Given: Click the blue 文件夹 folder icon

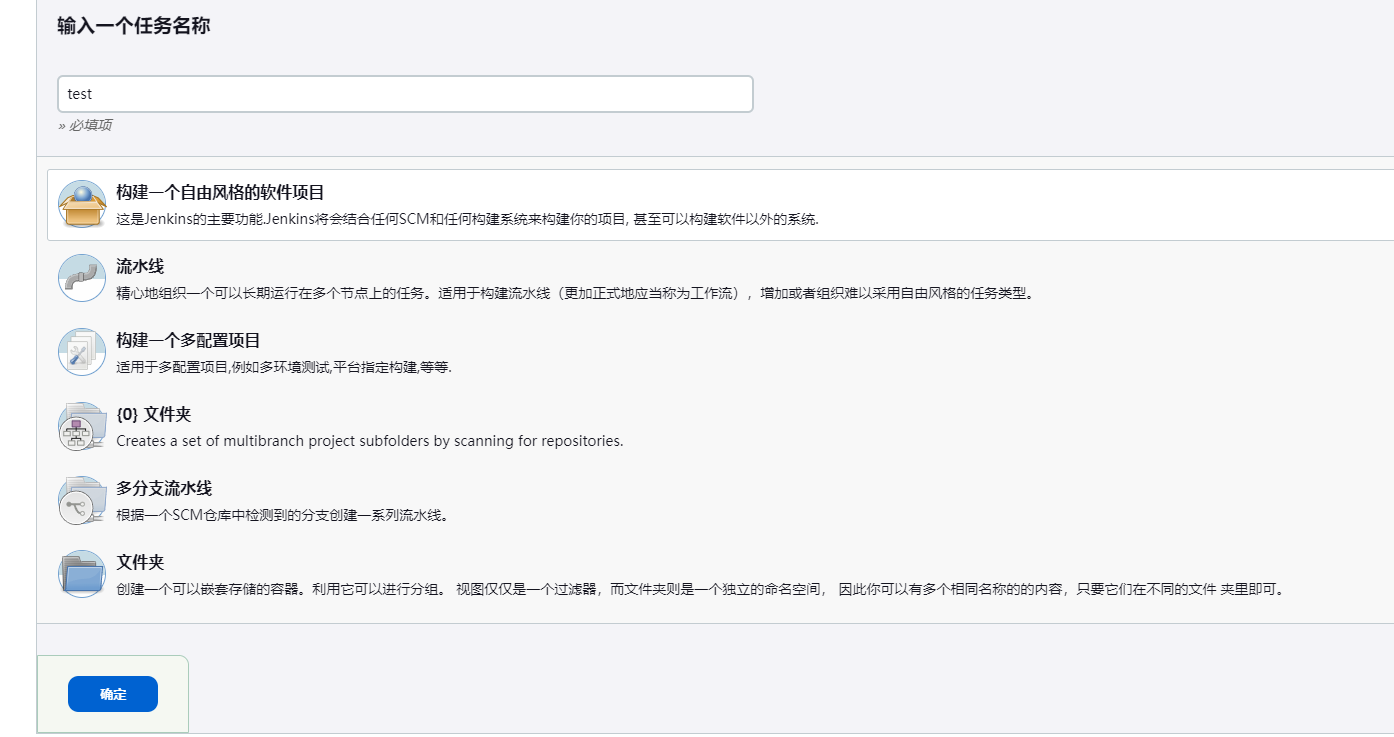Looking at the screenshot, I should coord(82,574).
